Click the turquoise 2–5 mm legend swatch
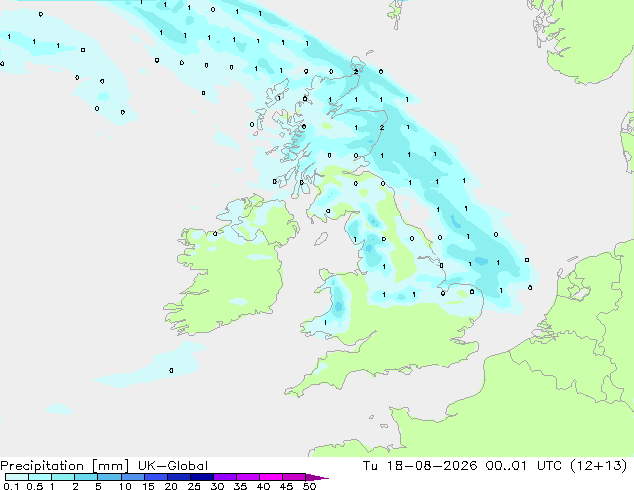 click(x=86, y=477)
